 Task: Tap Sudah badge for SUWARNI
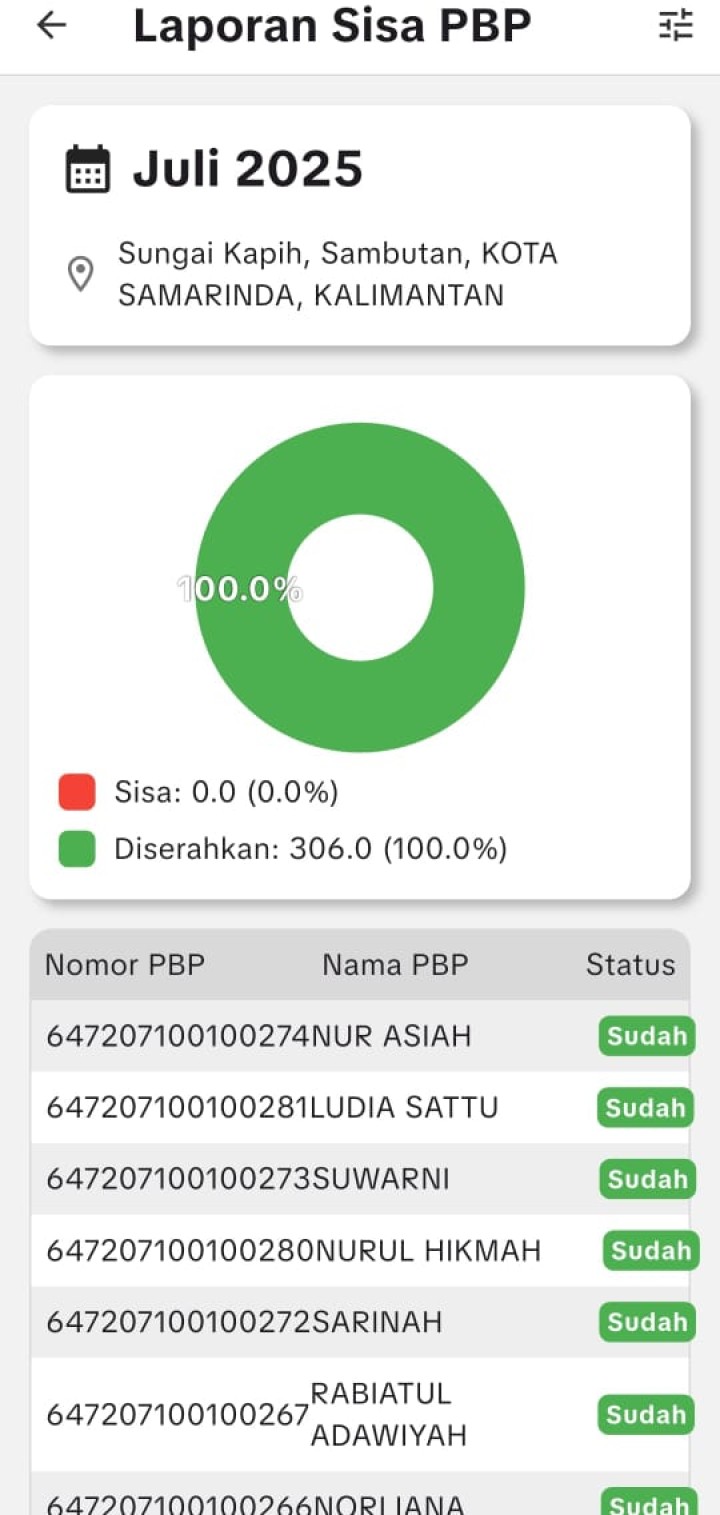646,1179
